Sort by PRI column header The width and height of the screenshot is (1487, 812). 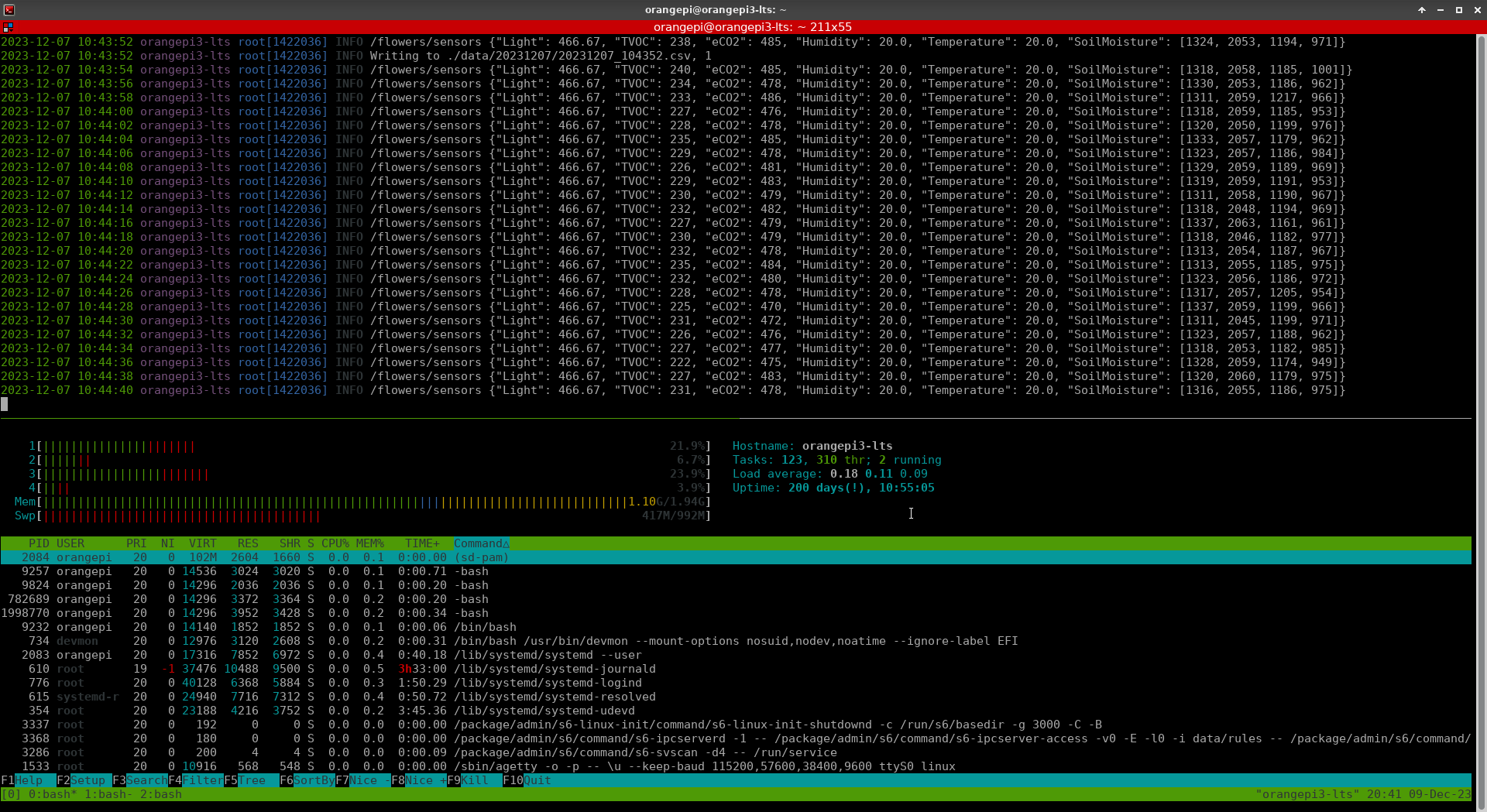pos(136,543)
